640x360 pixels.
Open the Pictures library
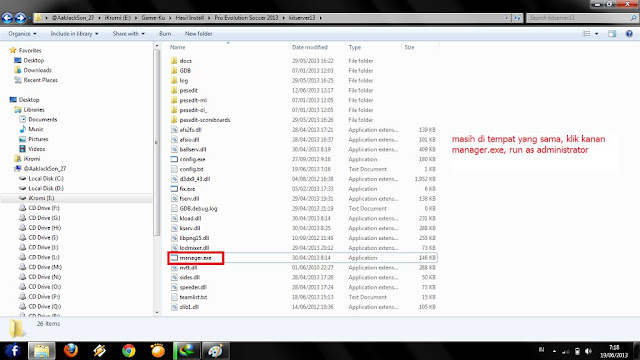[38, 139]
